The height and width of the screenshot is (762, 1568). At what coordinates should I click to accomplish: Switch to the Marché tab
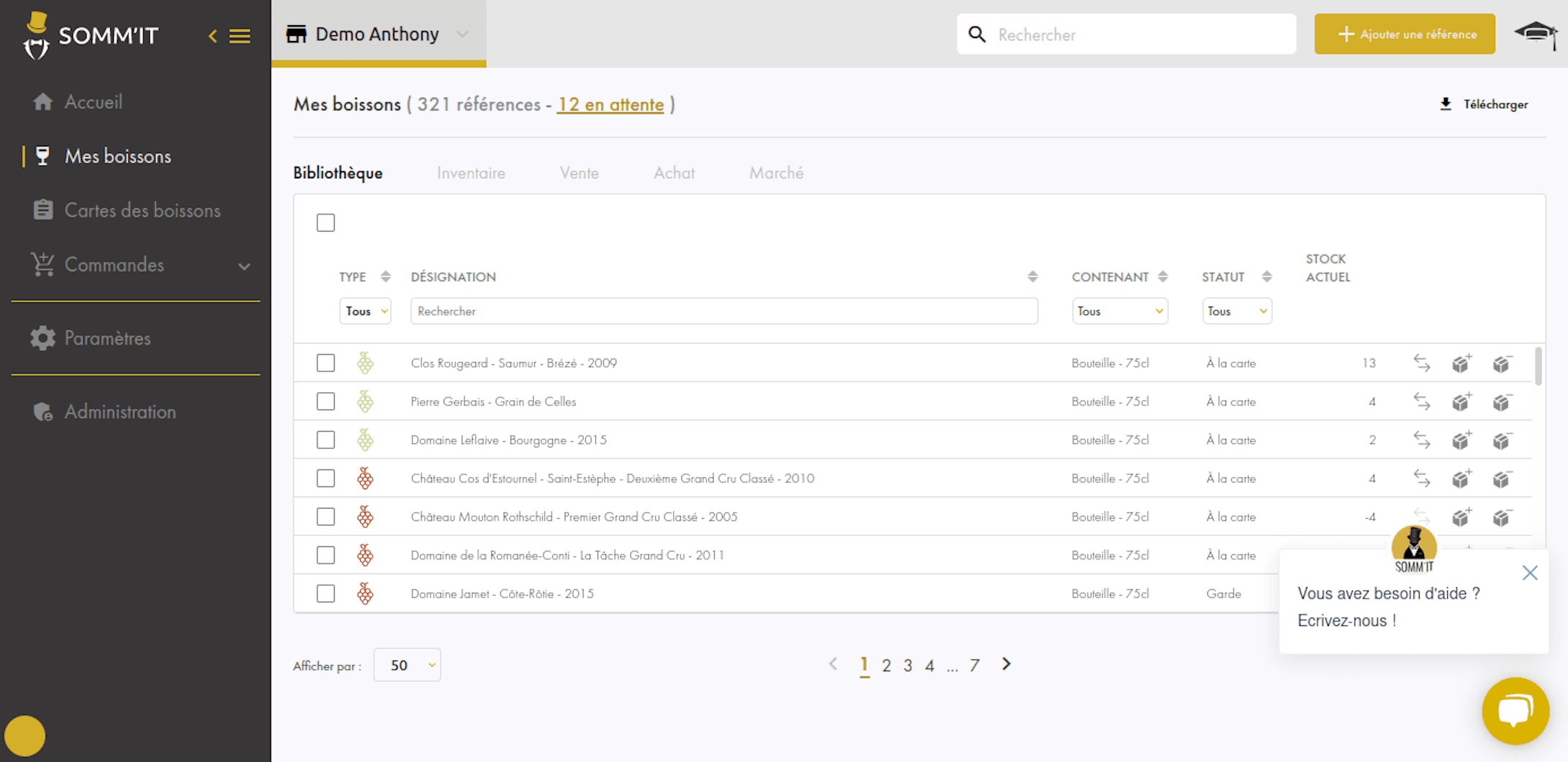click(x=776, y=173)
